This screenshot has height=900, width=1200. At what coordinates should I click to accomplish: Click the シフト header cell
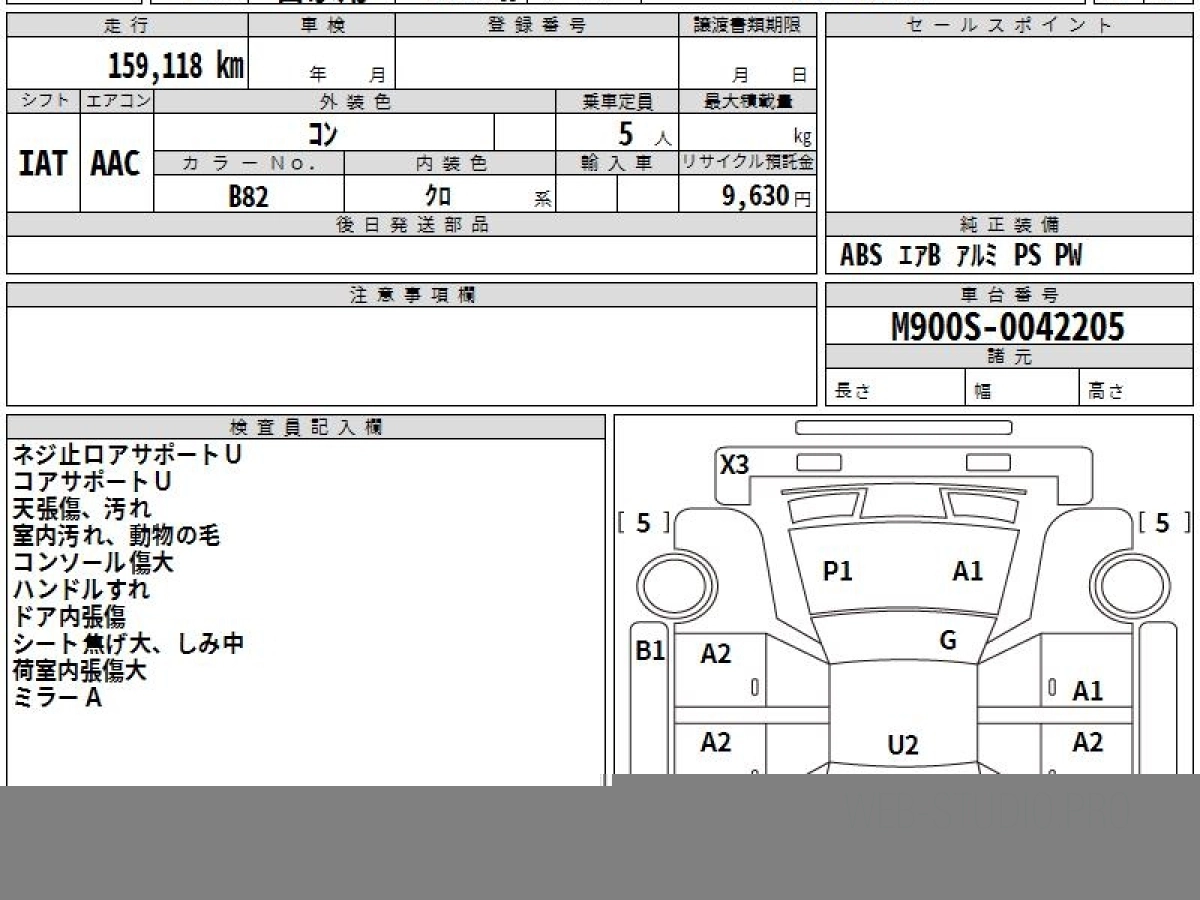[43, 101]
